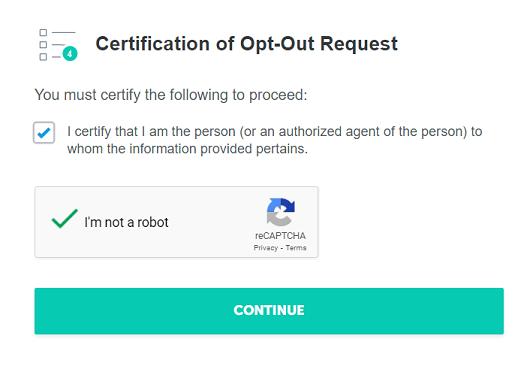Uncheck the certification checkbox
Image resolution: width=524 pixels, height=369 pixels.
44,133
